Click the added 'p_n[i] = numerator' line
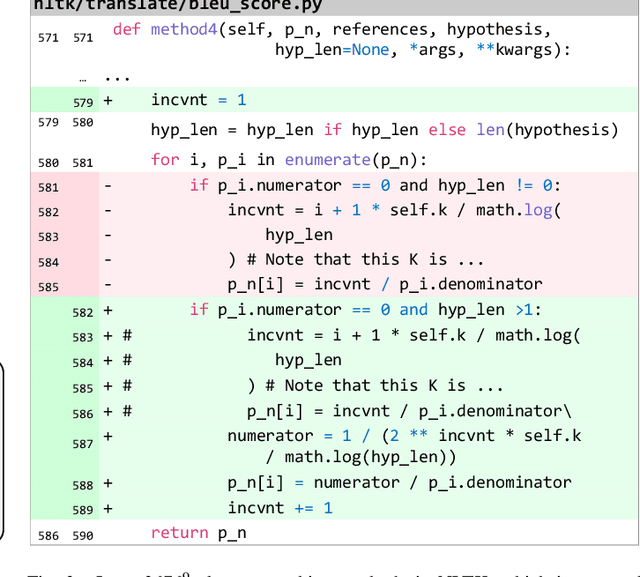The image size is (640, 577). (399, 483)
